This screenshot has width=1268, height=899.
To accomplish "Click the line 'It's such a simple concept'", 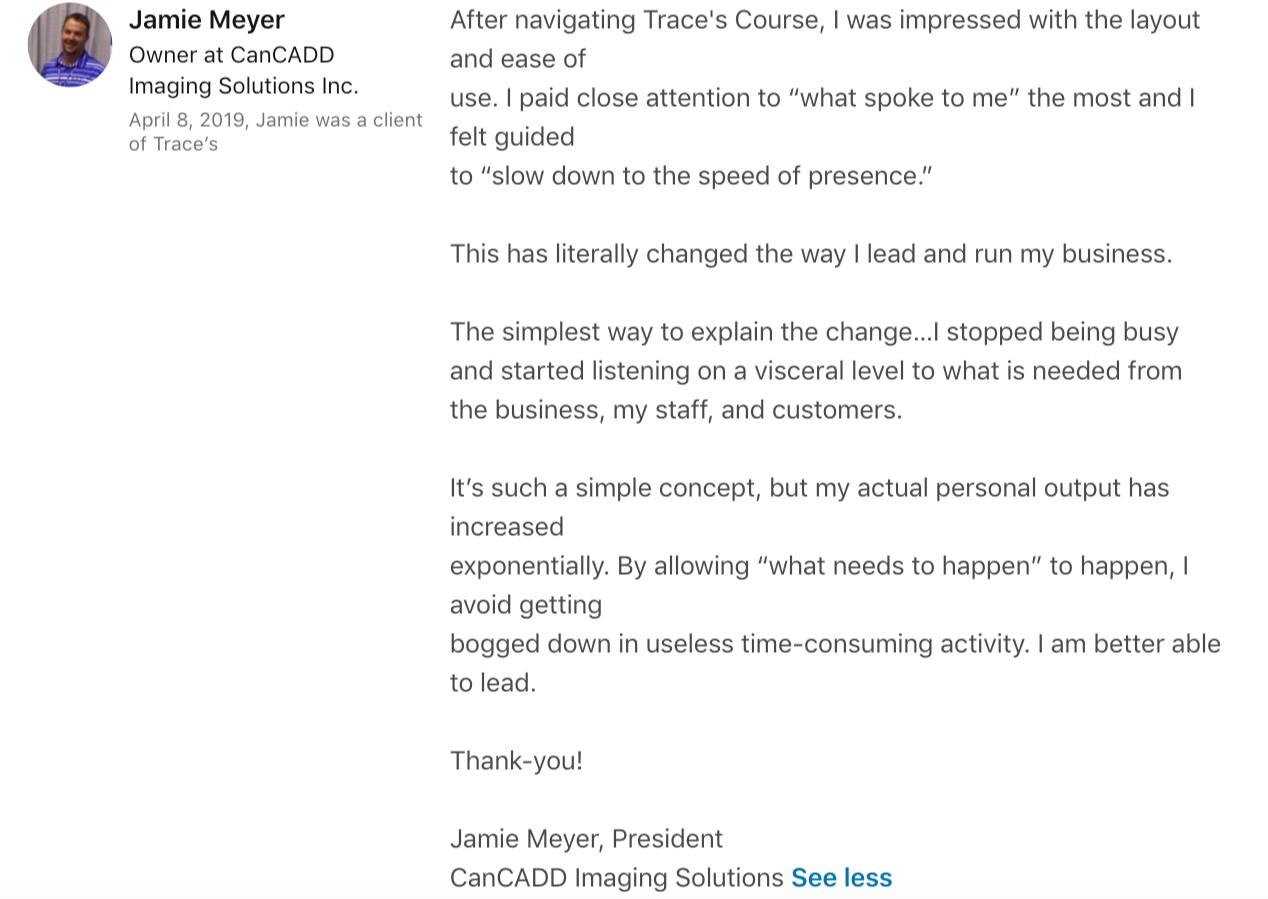I will click(809, 488).
